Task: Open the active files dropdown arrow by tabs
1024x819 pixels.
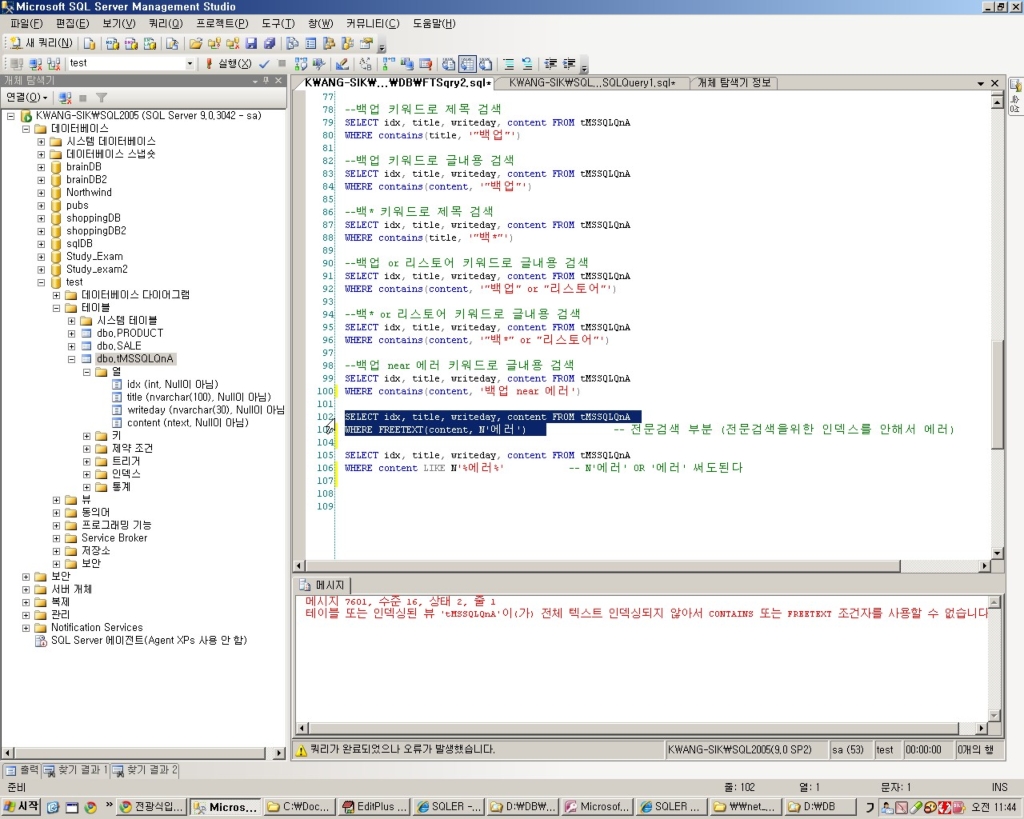Action: (980, 83)
